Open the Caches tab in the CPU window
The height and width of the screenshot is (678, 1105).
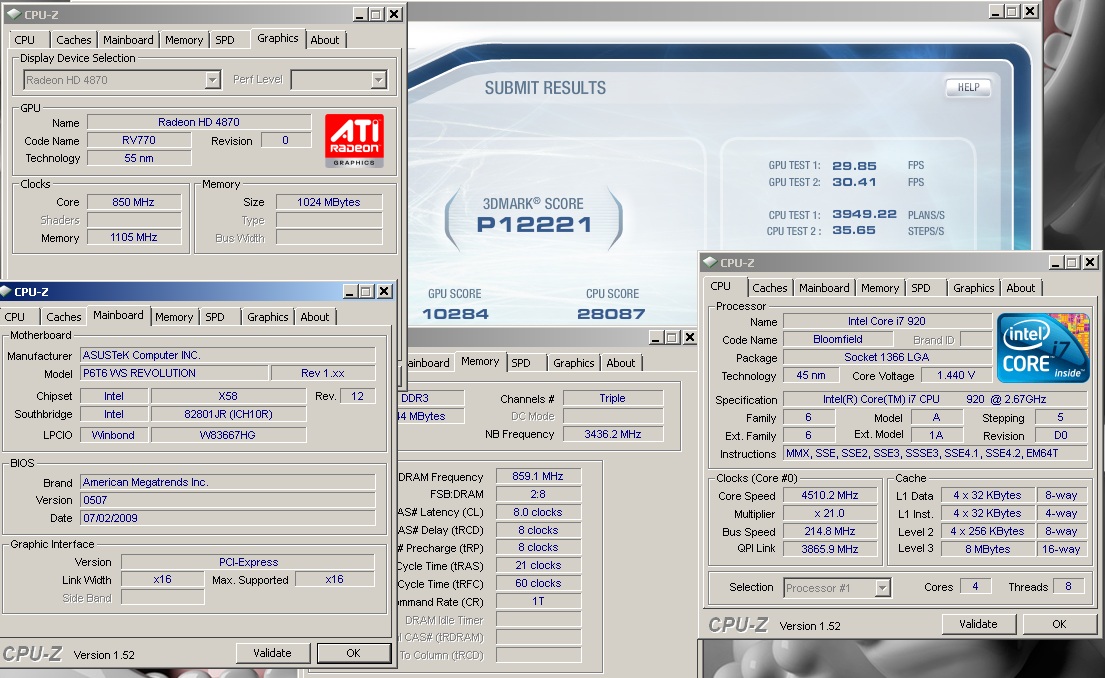[770, 288]
